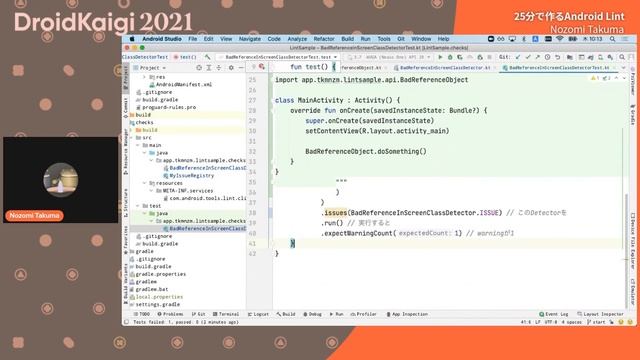Open the Terminal tool window
640x360 pixels.
click(x=226, y=314)
